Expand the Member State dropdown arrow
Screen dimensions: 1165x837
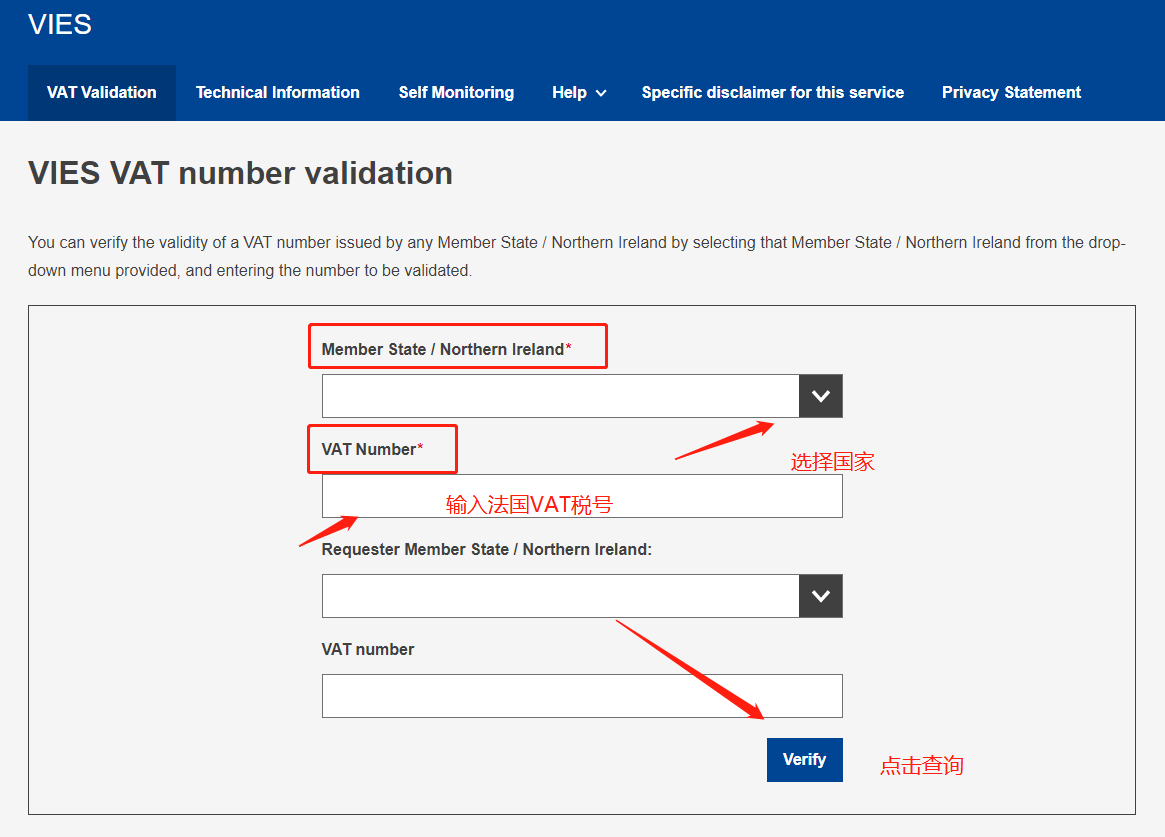tap(821, 396)
